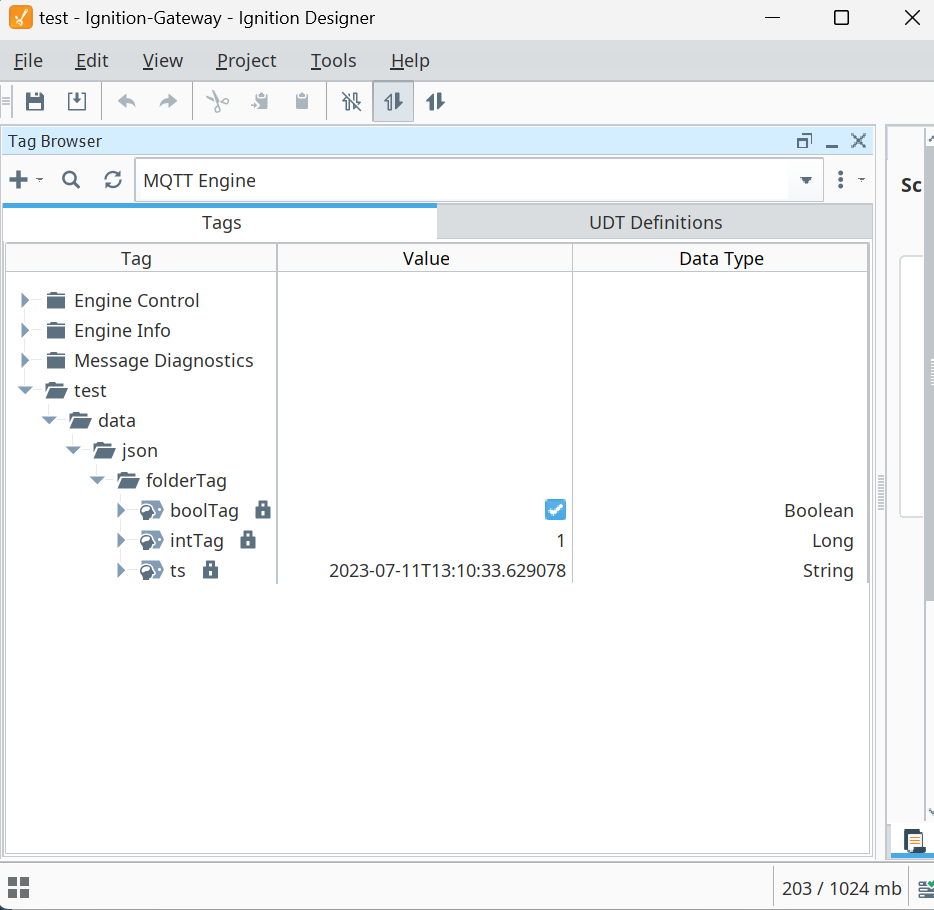Click the document icon in right panel

pyautogui.click(x=913, y=841)
